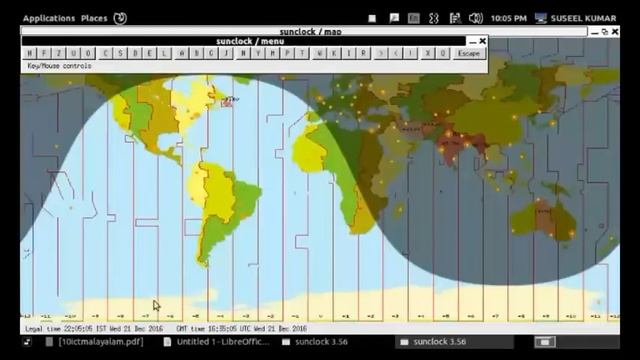Click the L button in sunclock menu
This screenshot has height=360, width=640.
(x=164, y=53)
